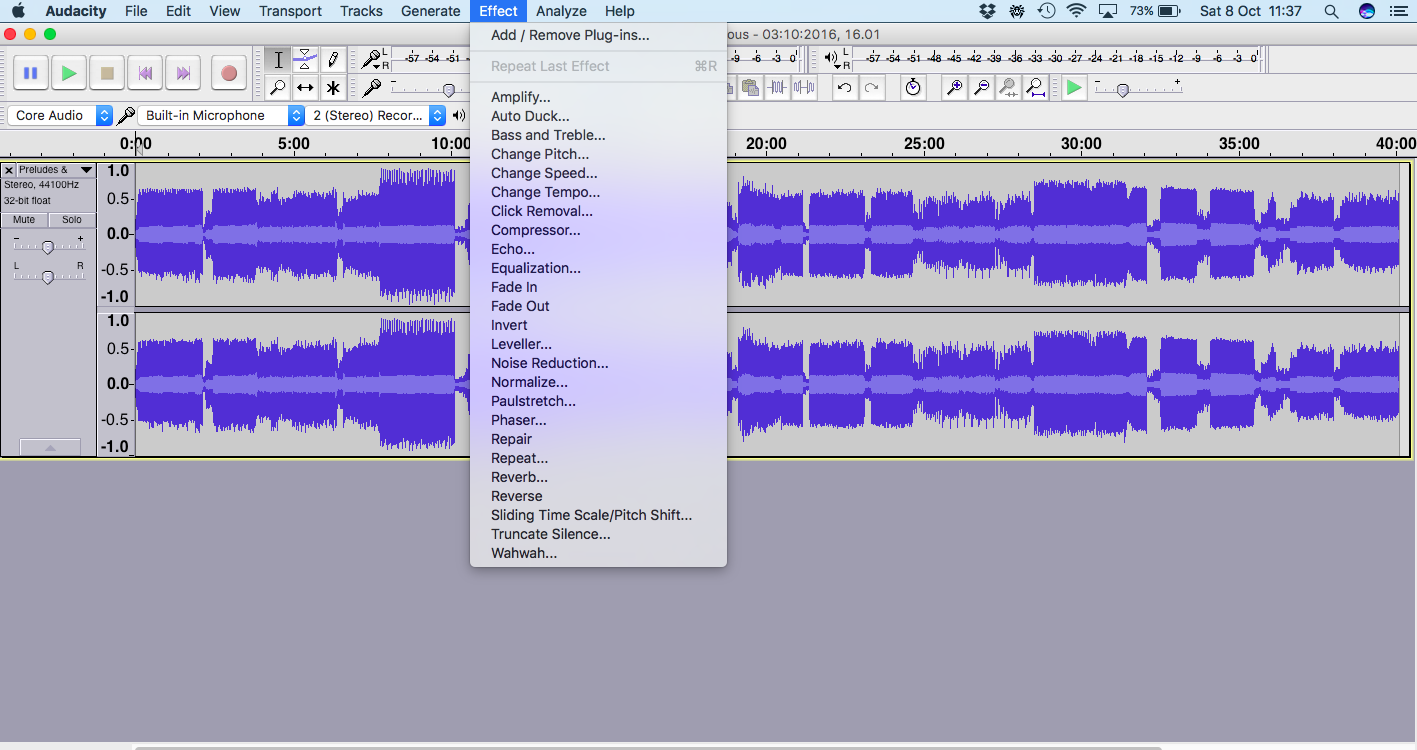Click the Trim audio icon
Viewport: 1417px width, 750px height.
[x=778, y=88]
